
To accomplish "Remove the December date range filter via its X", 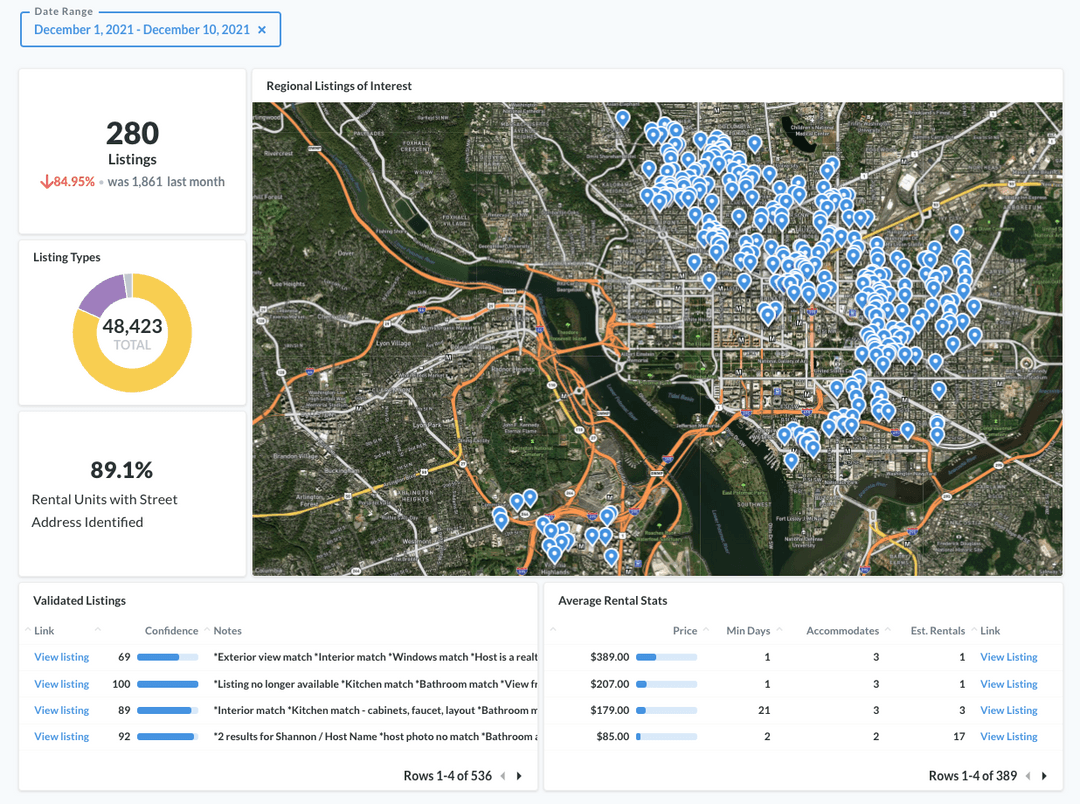I will pyautogui.click(x=262, y=29).
